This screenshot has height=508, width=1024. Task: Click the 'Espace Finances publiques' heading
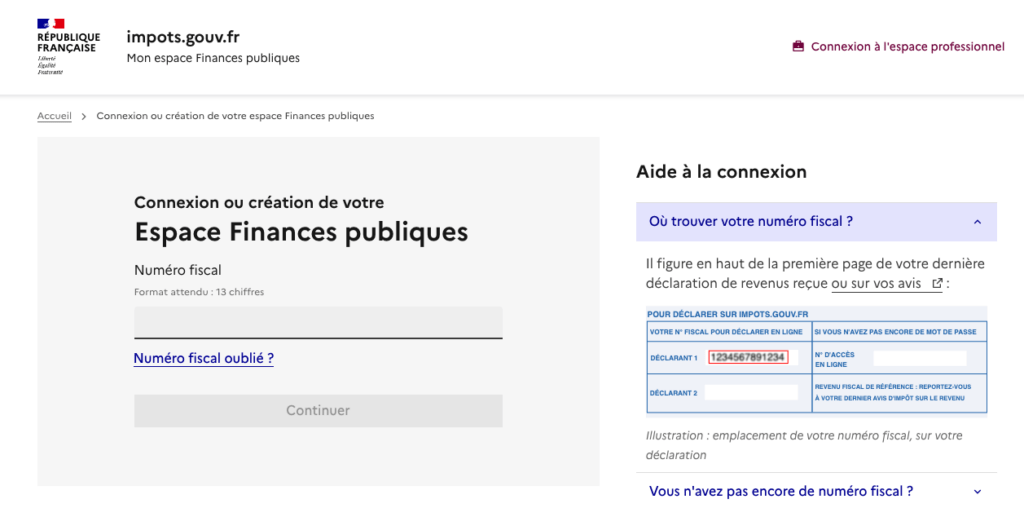301,232
